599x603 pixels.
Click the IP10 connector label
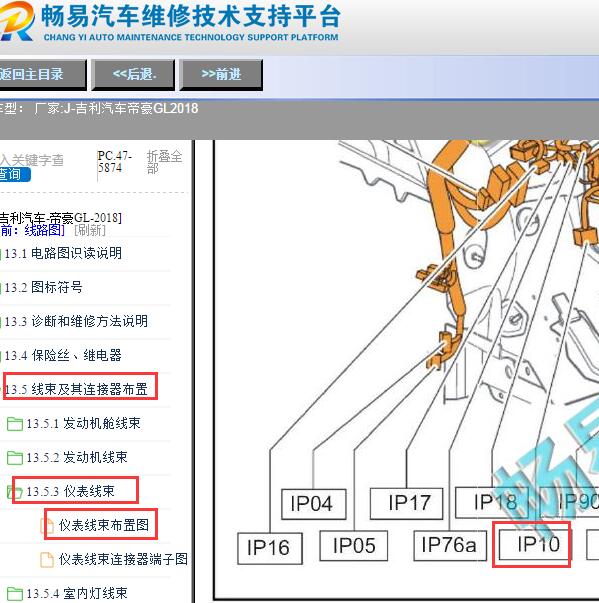pyautogui.click(x=535, y=545)
